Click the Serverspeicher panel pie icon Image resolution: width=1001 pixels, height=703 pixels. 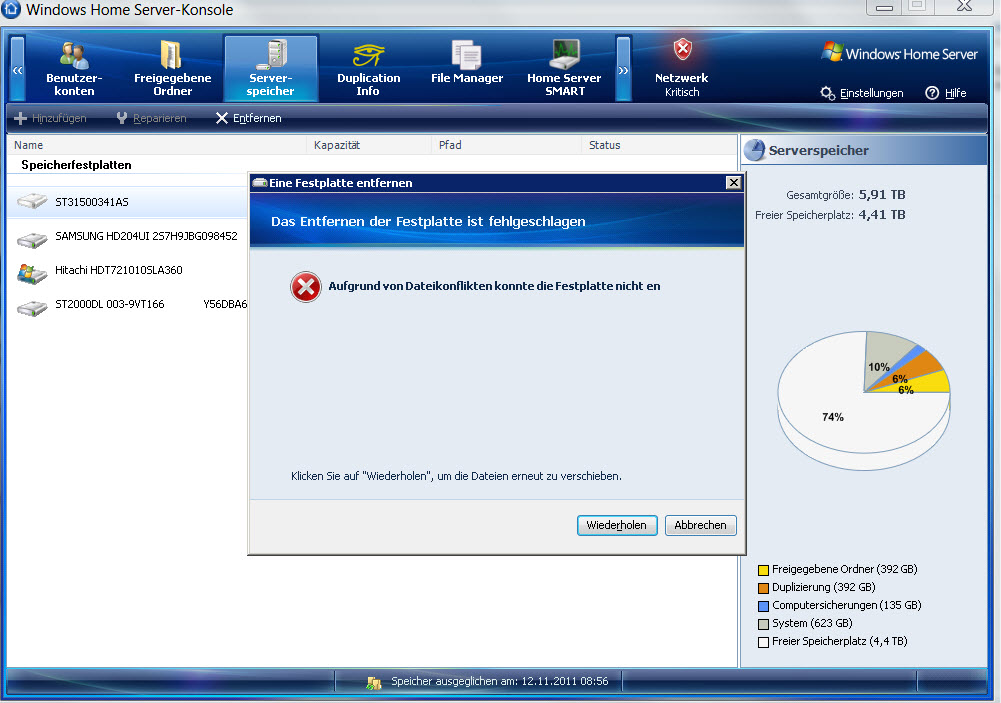755,150
